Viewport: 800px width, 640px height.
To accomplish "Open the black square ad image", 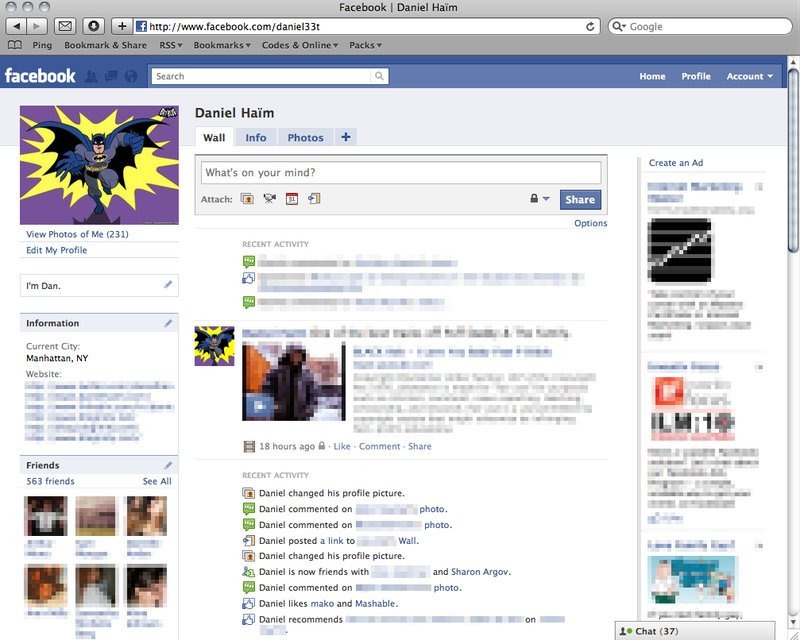I will click(679, 250).
